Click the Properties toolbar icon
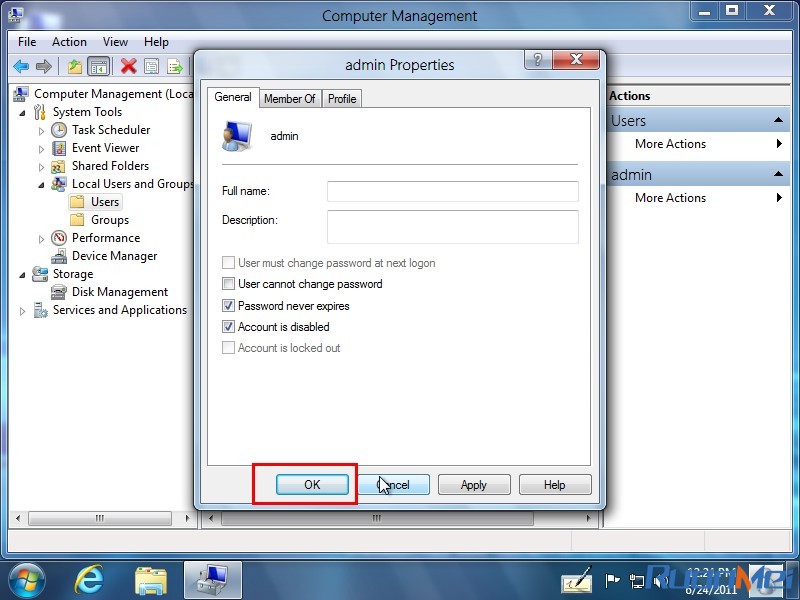This screenshot has height=600, width=800. [152, 66]
